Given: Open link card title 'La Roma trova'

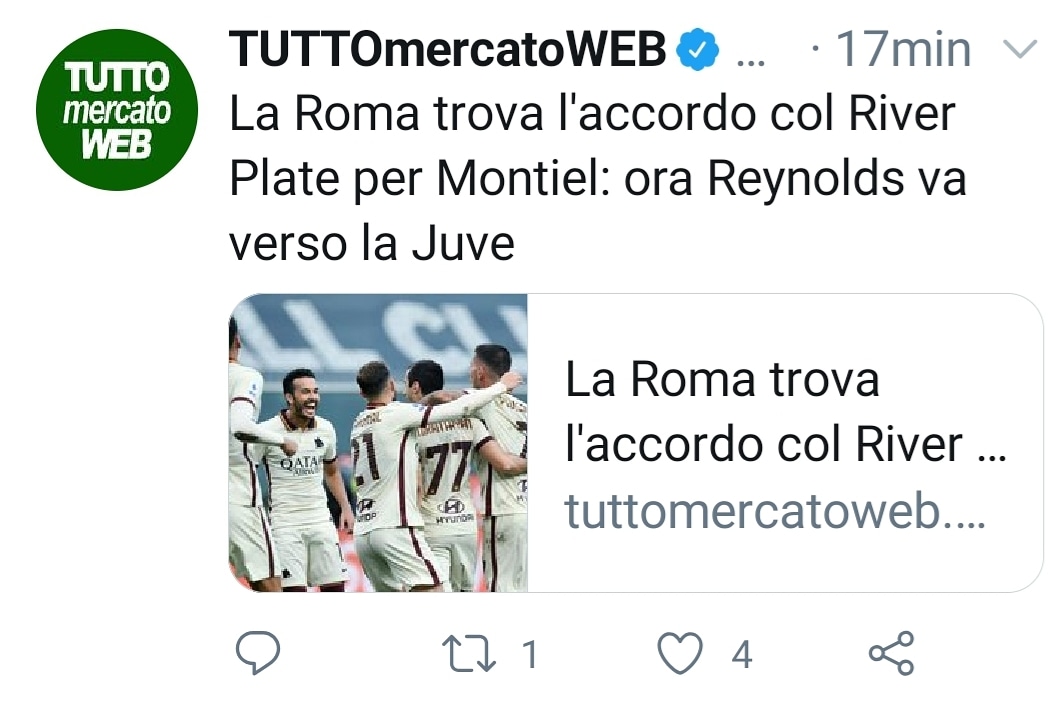Looking at the screenshot, I should 722,380.
